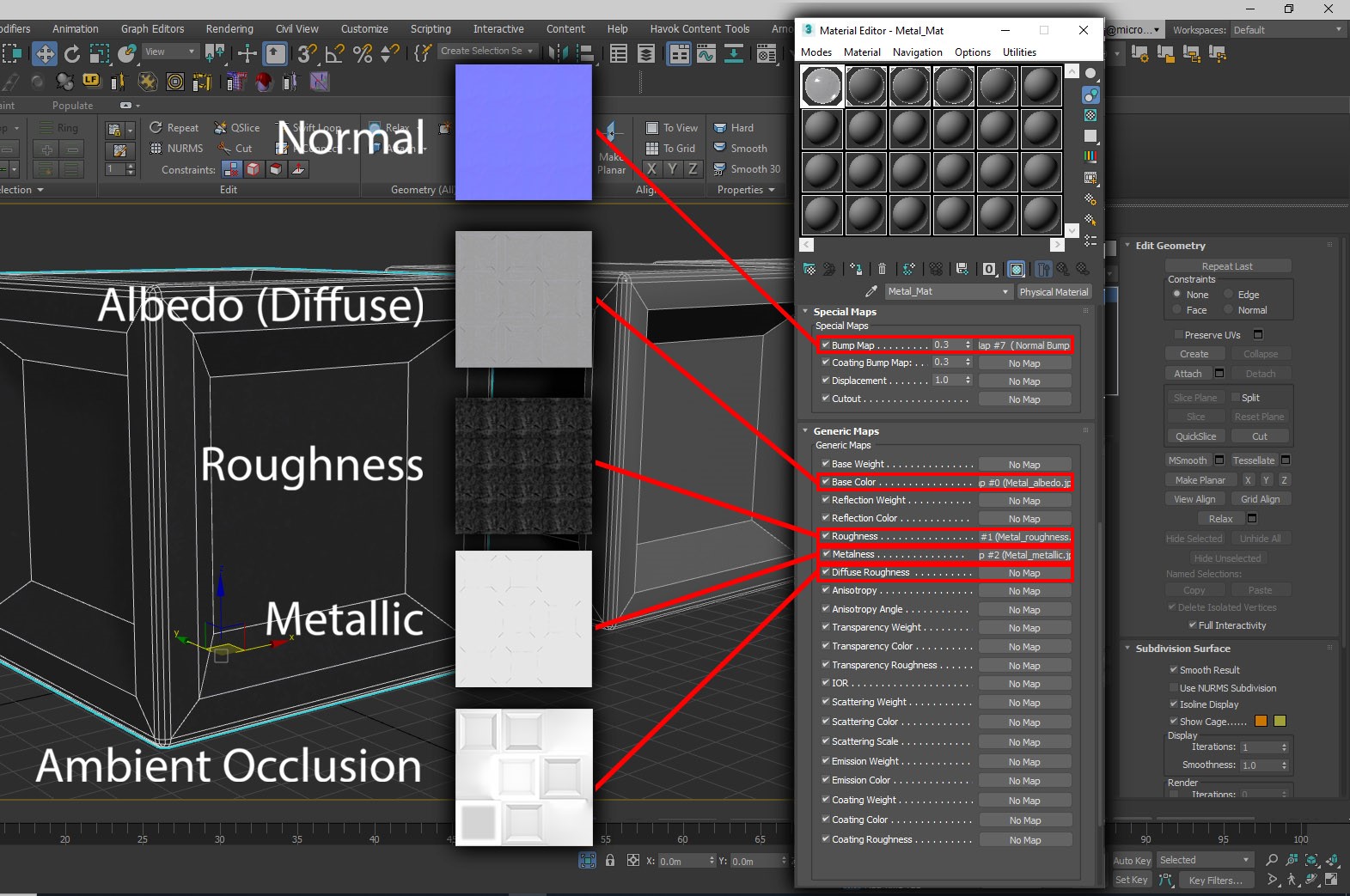Screen dimensions: 1350x896
Task: Toggle the Angle Snap icon
Action: click(x=335, y=54)
